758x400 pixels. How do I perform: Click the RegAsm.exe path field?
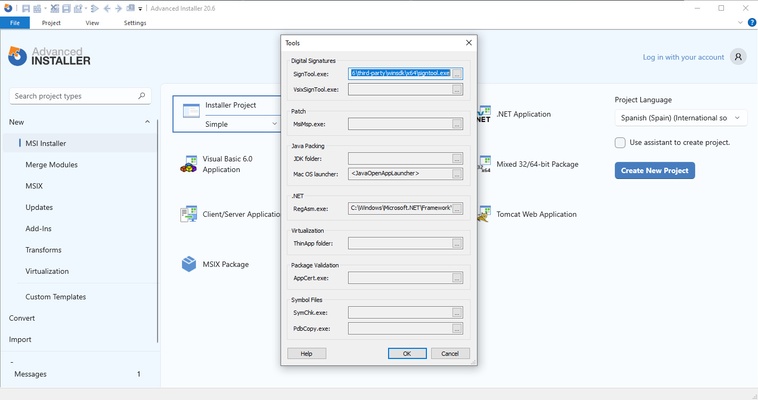pos(400,208)
